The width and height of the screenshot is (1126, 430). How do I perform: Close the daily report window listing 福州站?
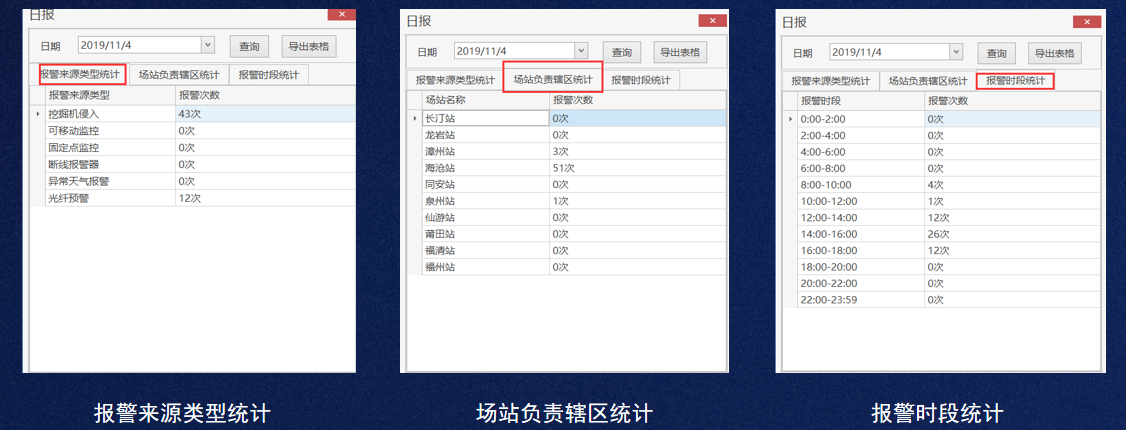712,20
